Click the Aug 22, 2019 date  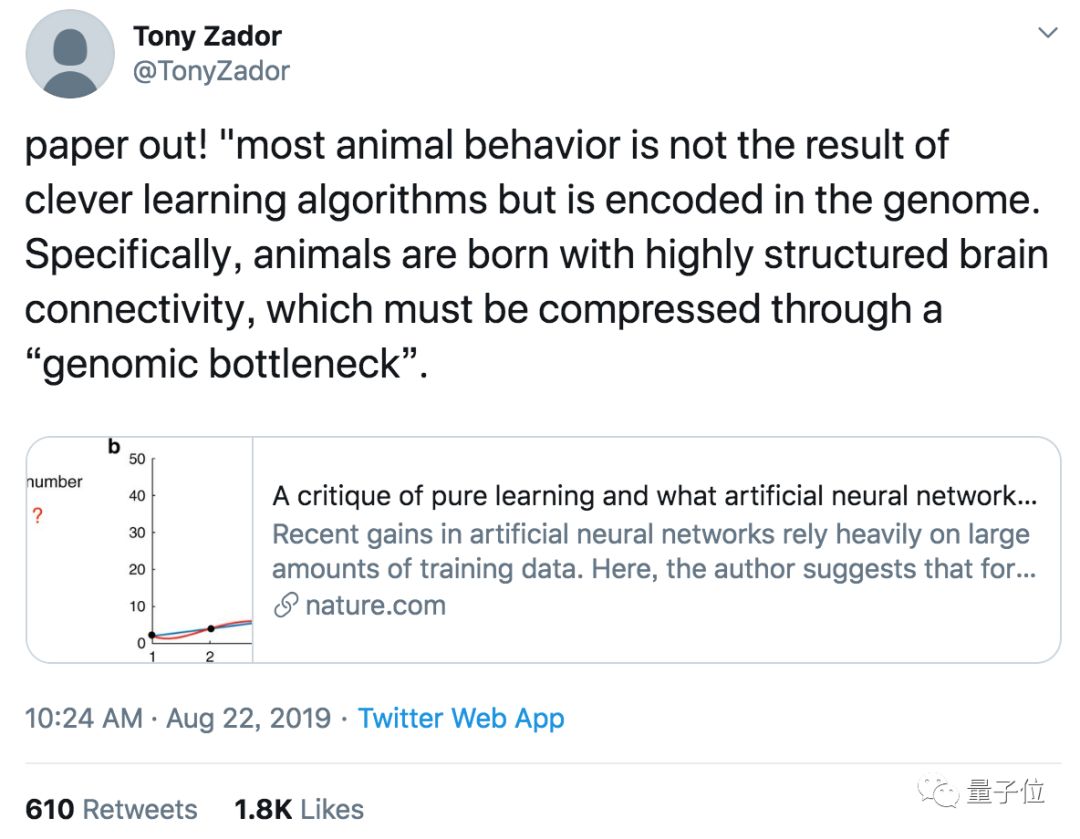(x=248, y=718)
